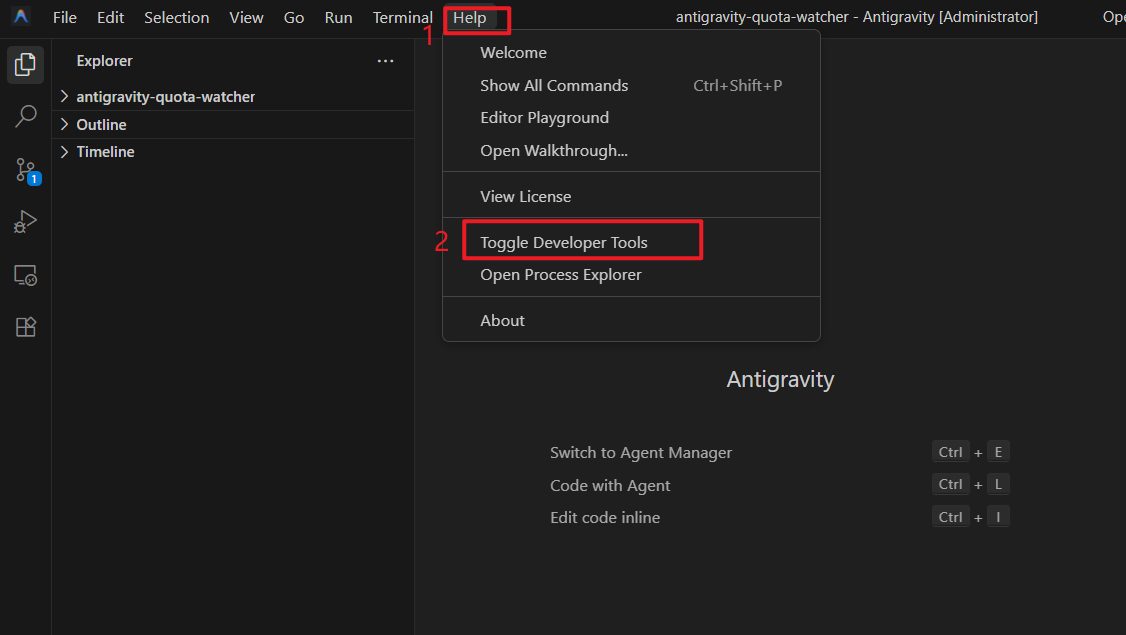Click the Explorer panel heading
The width and height of the screenshot is (1126, 635).
(x=105, y=61)
